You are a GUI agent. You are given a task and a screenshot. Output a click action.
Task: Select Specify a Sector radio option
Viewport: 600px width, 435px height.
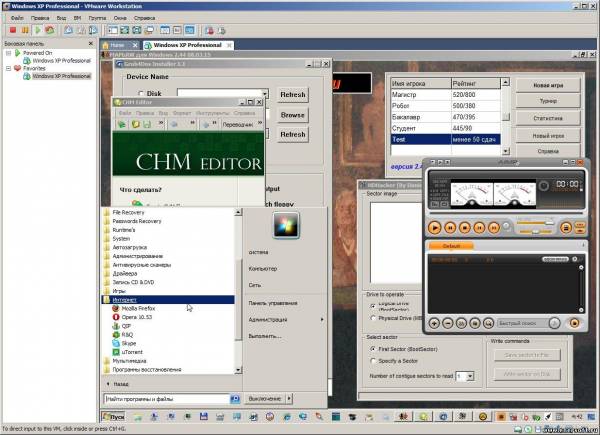(373, 361)
